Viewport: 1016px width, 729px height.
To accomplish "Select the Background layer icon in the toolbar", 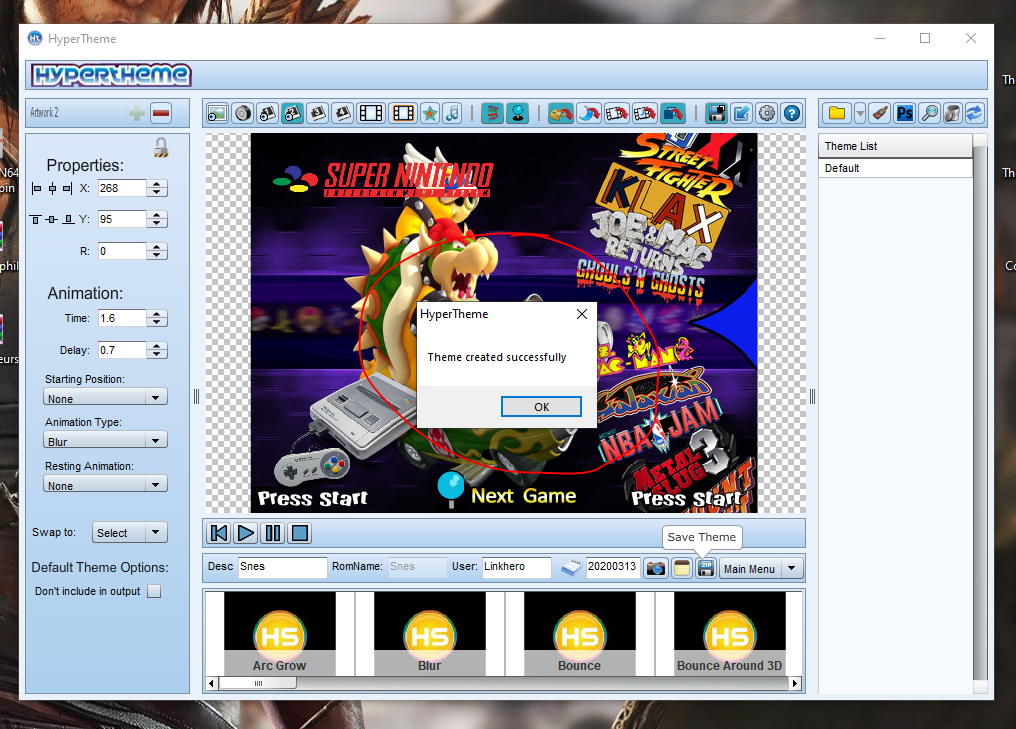I will (x=217, y=113).
